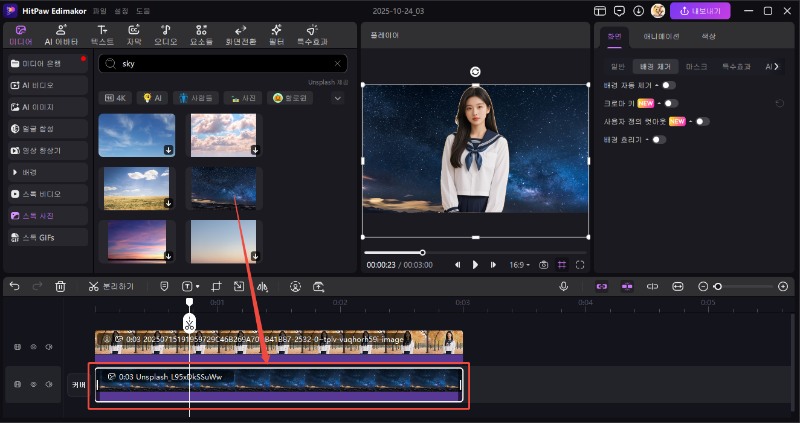Click the 4K filter tag

(116, 98)
